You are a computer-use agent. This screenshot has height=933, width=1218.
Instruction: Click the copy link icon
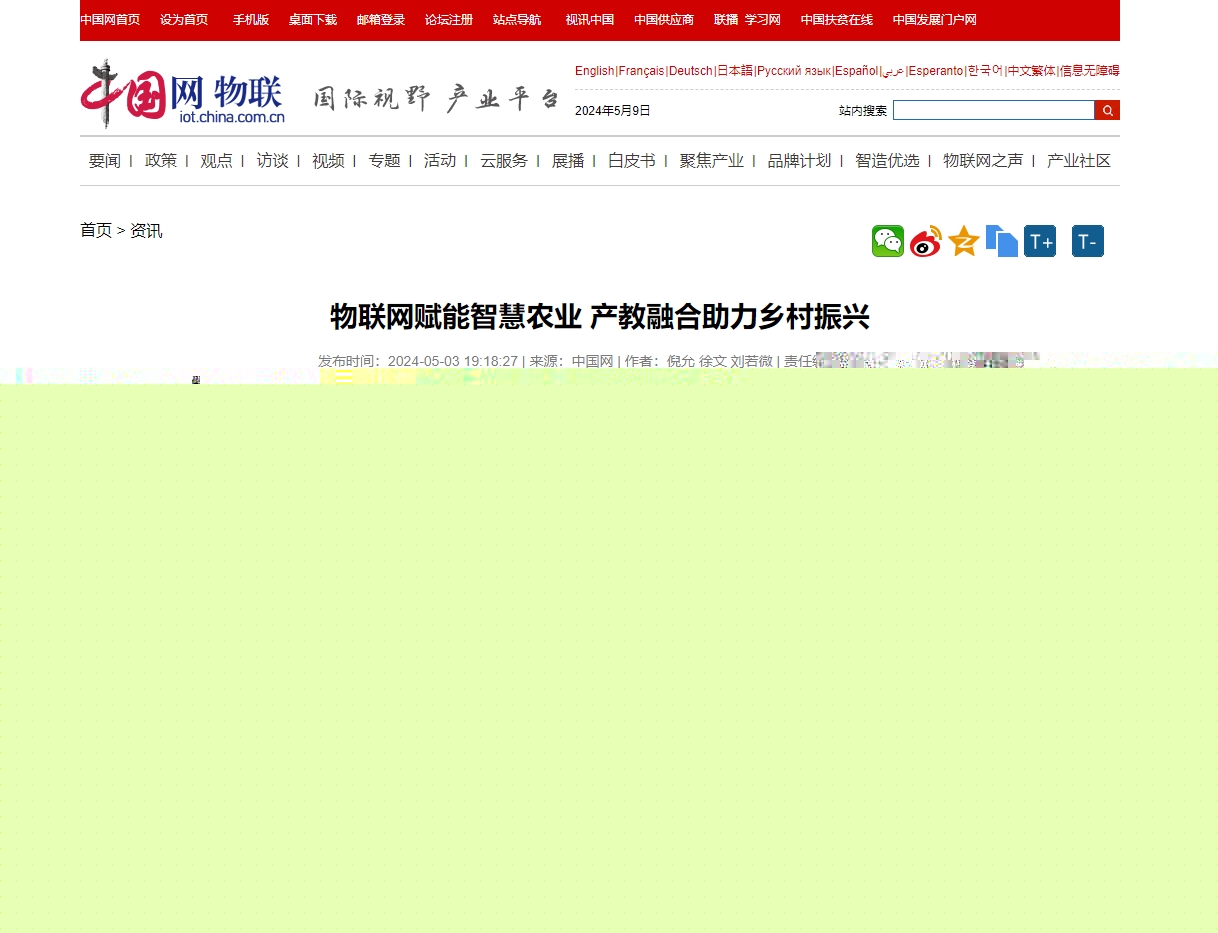pyautogui.click(x=1002, y=241)
